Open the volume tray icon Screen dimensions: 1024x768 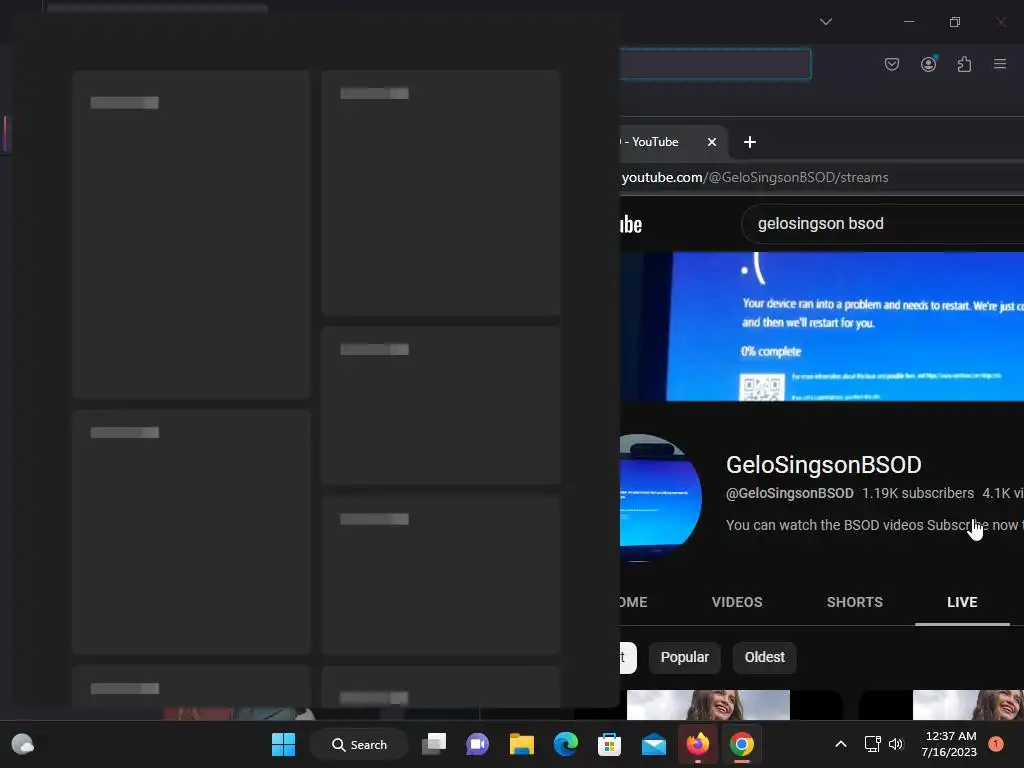pyautogui.click(x=896, y=744)
